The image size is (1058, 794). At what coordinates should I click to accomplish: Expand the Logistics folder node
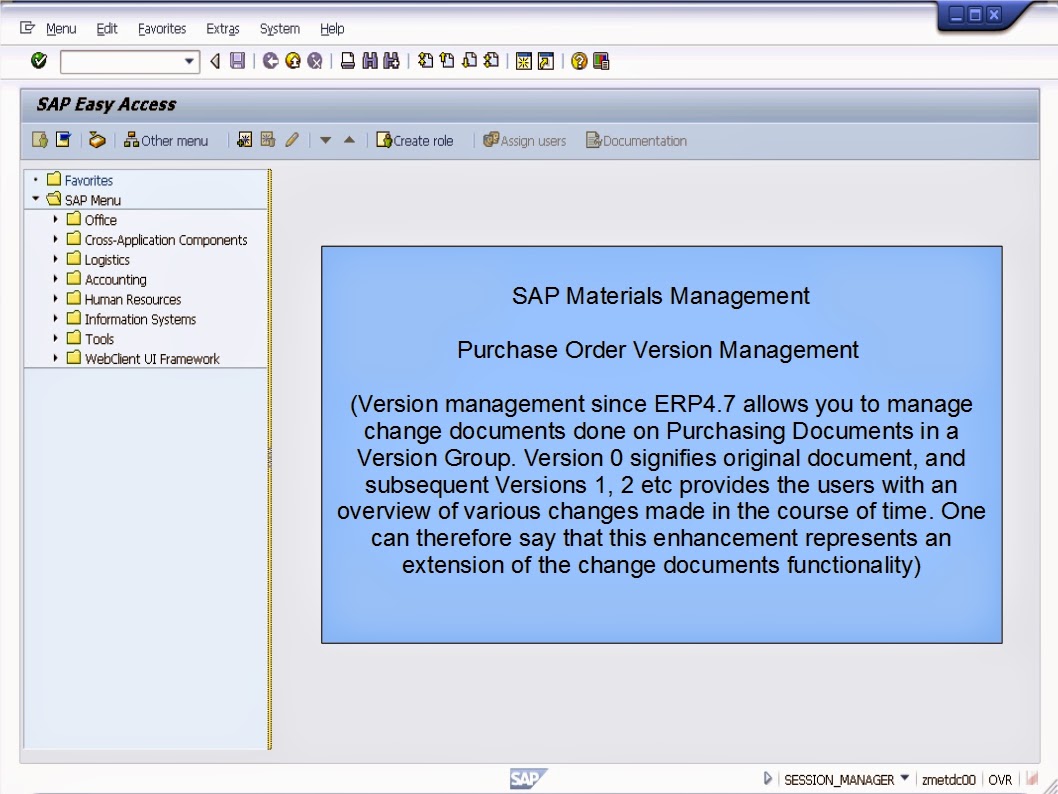click(x=55, y=258)
